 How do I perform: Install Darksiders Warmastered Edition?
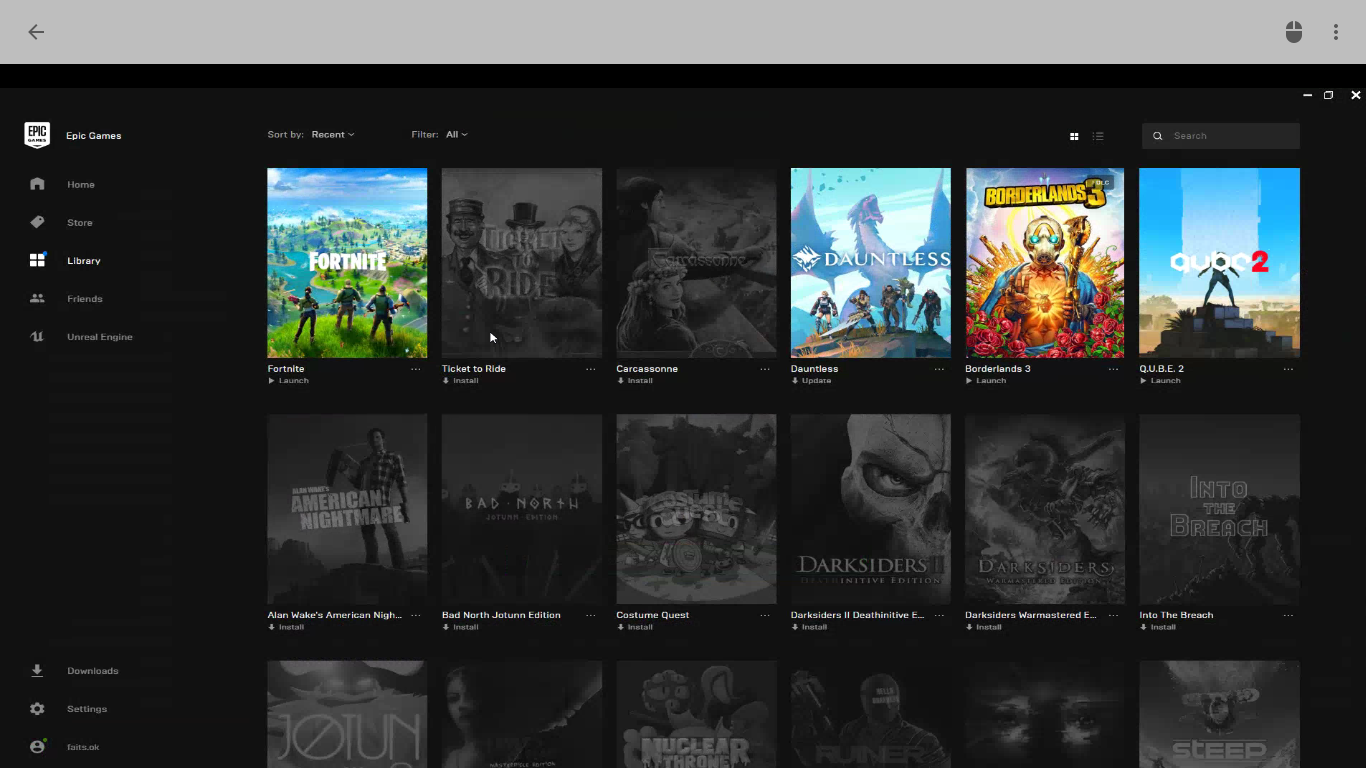click(983, 627)
